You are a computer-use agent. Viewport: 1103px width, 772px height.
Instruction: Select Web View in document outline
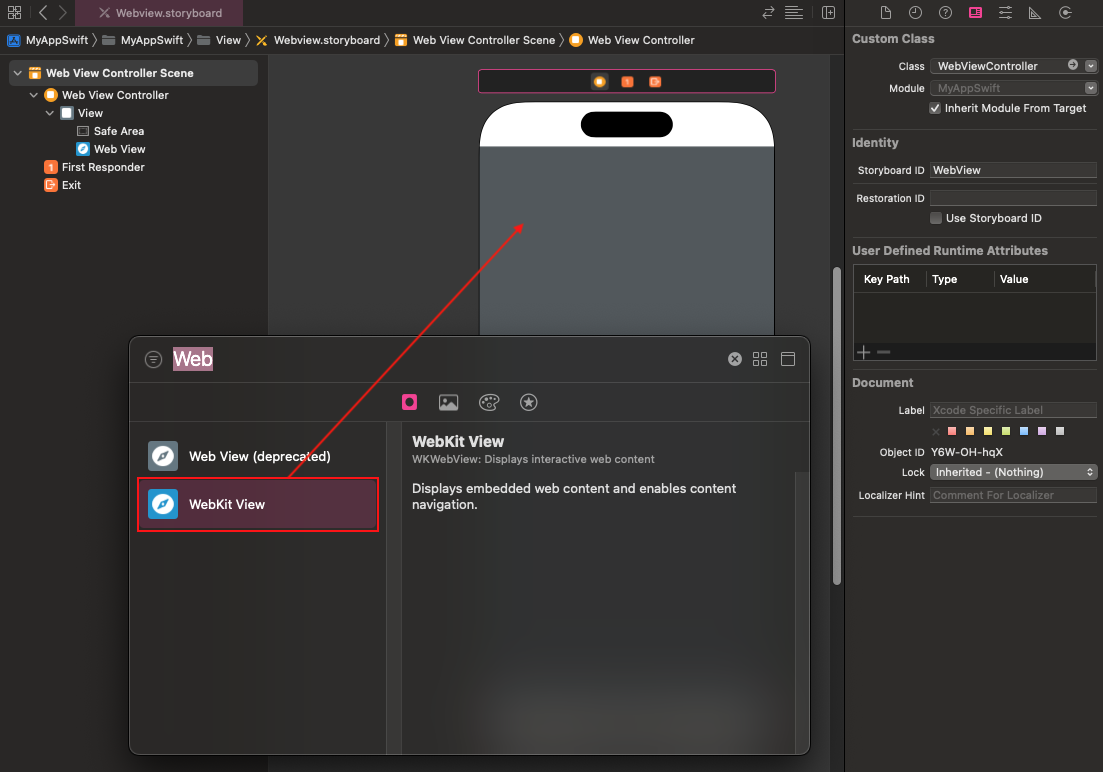[120, 149]
